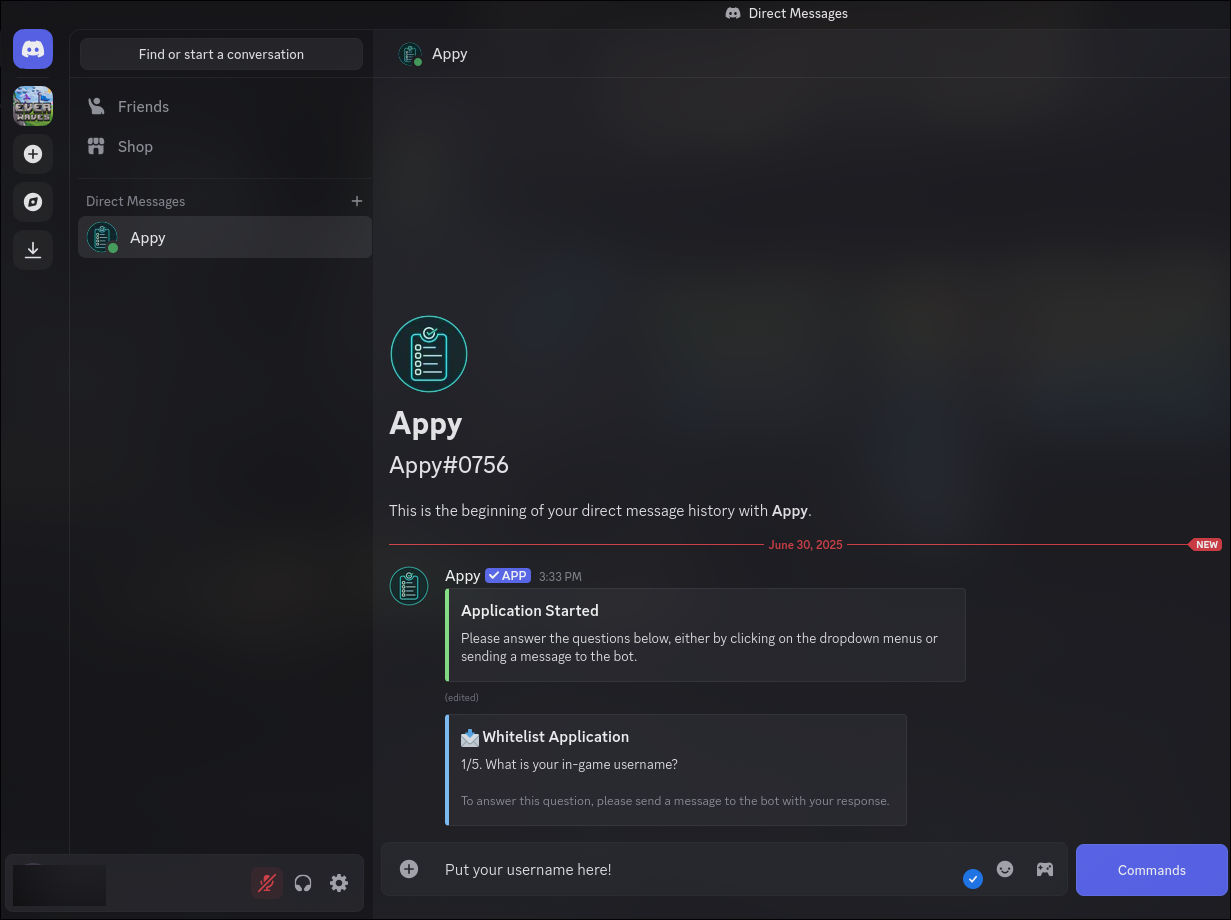Click the Direct Messages section header
The width and height of the screenshot is (1231, 920).
136,201
